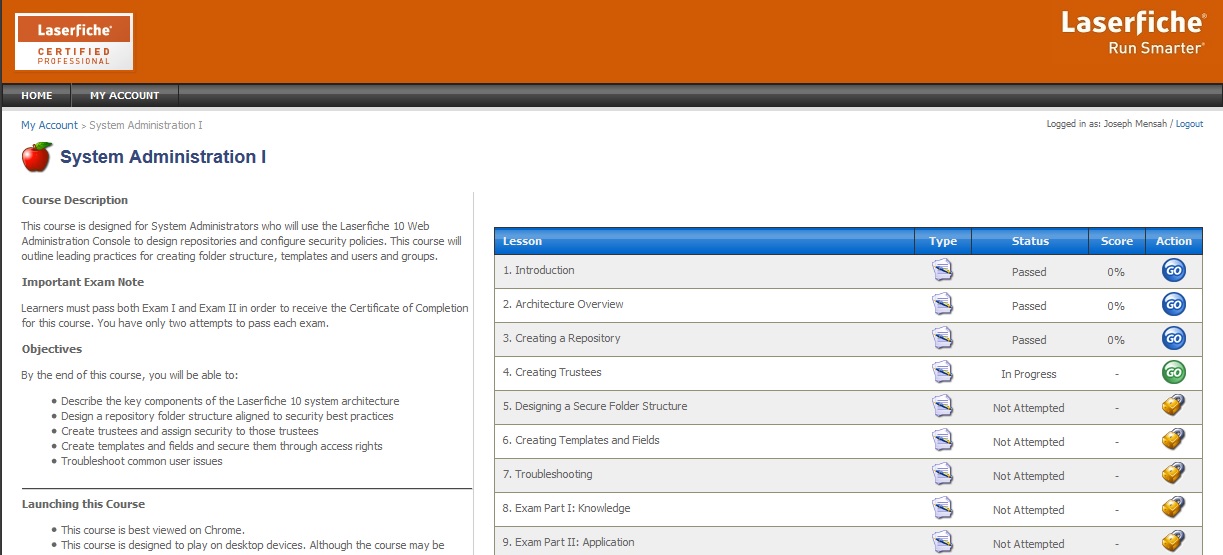Open the MY ACCOUNT menu item
Image resolution: width=1223 pixels, height=555 pixels.
124,96
